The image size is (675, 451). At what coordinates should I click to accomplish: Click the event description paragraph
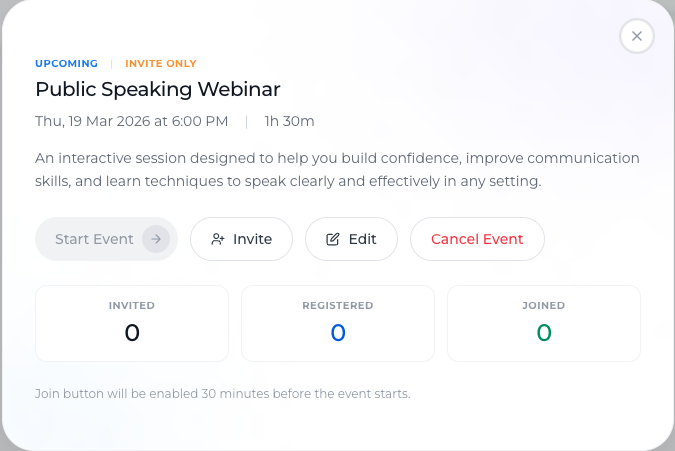pos(337,170)
